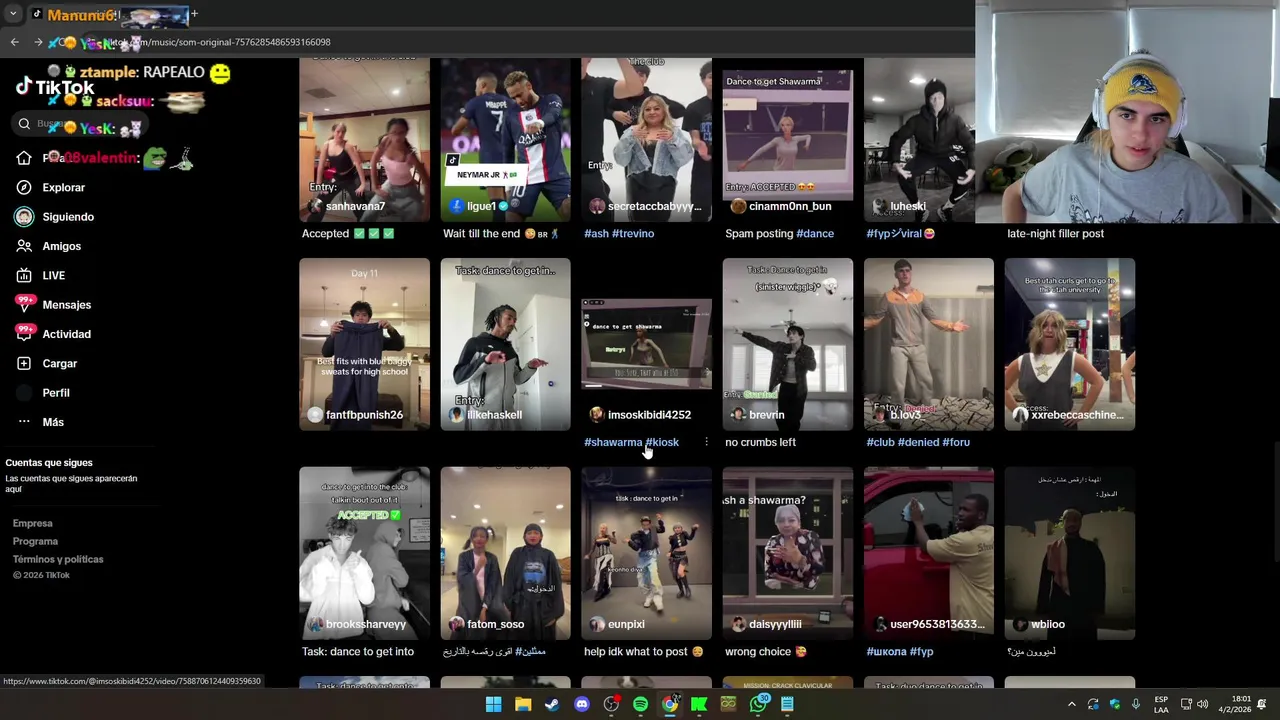Click caption text 'no crumbs left'
The height and width of the screenshot is (720, 1280).
coord(760,442)
